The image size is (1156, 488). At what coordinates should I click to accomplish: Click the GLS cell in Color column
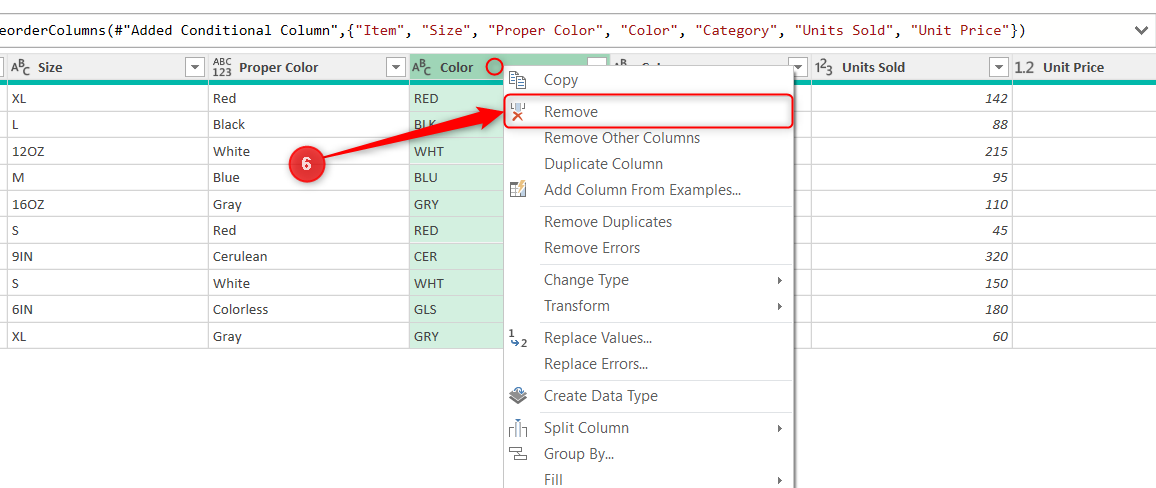[x=456, y=310]
